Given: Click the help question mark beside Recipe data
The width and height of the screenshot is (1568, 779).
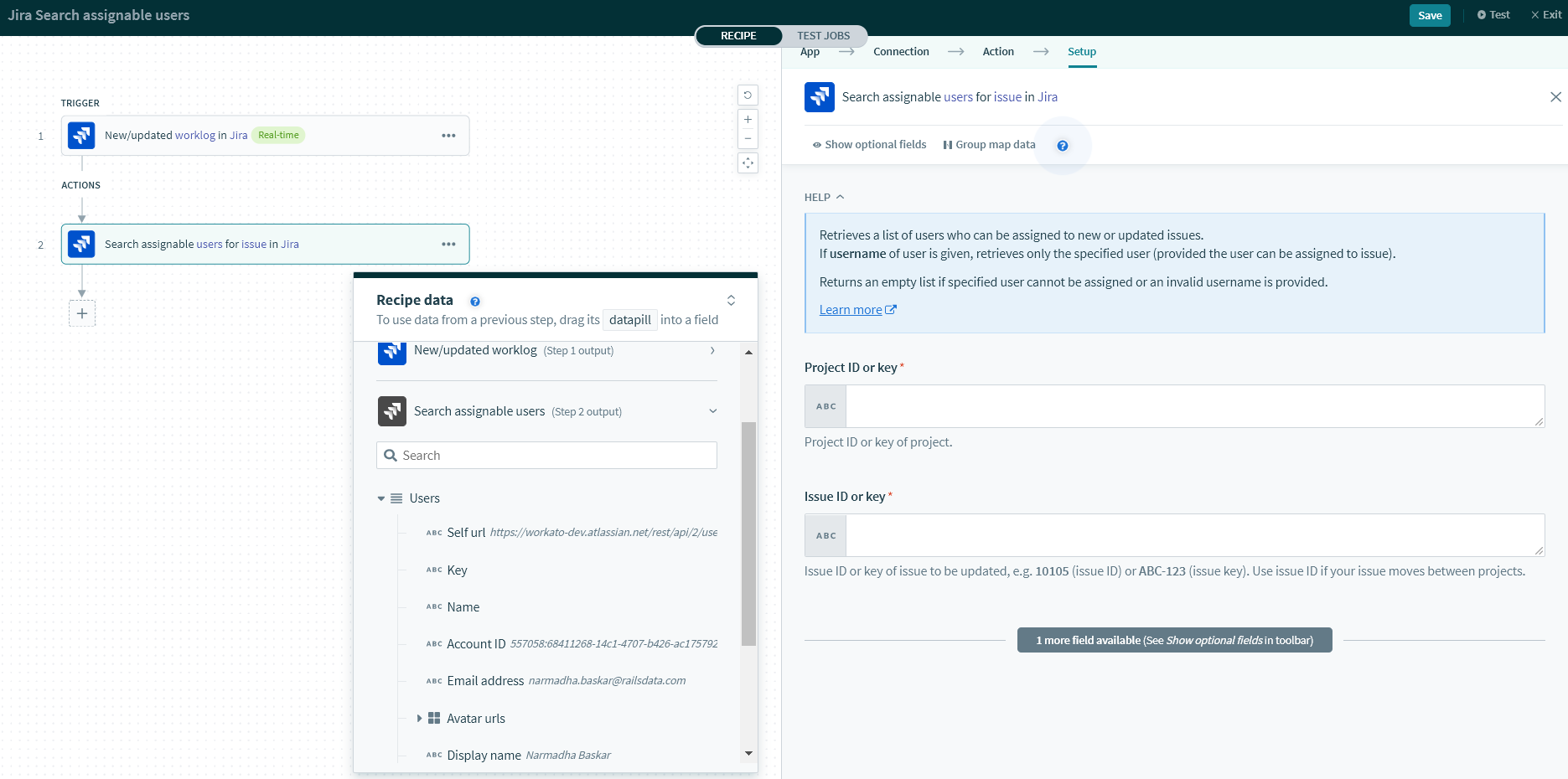Looking at the screenshot, I should [475, 301].
